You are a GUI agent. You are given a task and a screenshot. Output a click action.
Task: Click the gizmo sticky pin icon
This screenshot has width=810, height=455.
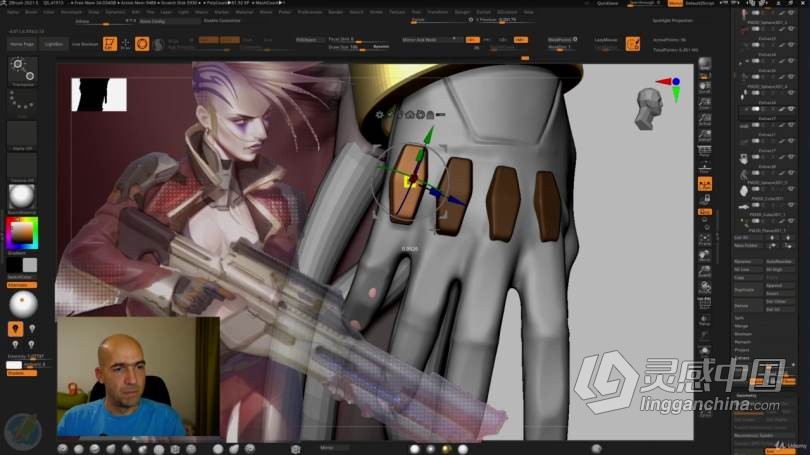[390, 115]
